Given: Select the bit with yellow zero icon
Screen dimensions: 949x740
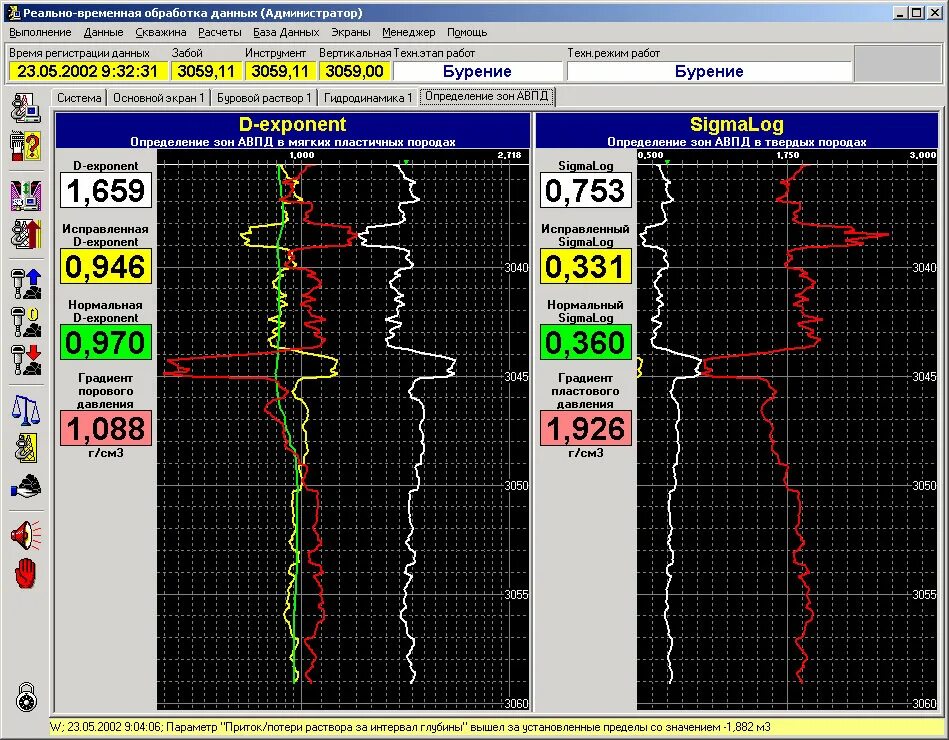Looking at the screenshot, I should coord(25,322).
